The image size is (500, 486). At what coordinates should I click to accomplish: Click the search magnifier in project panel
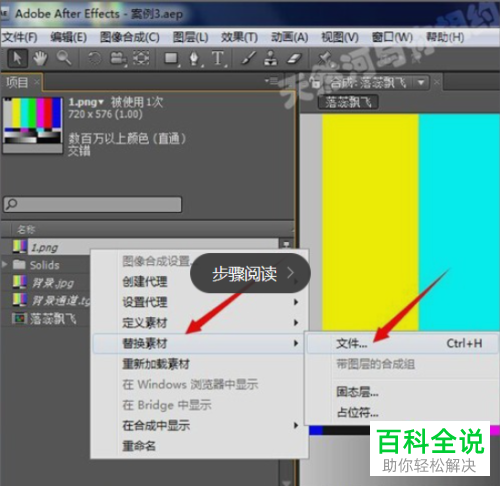(12, 204)
